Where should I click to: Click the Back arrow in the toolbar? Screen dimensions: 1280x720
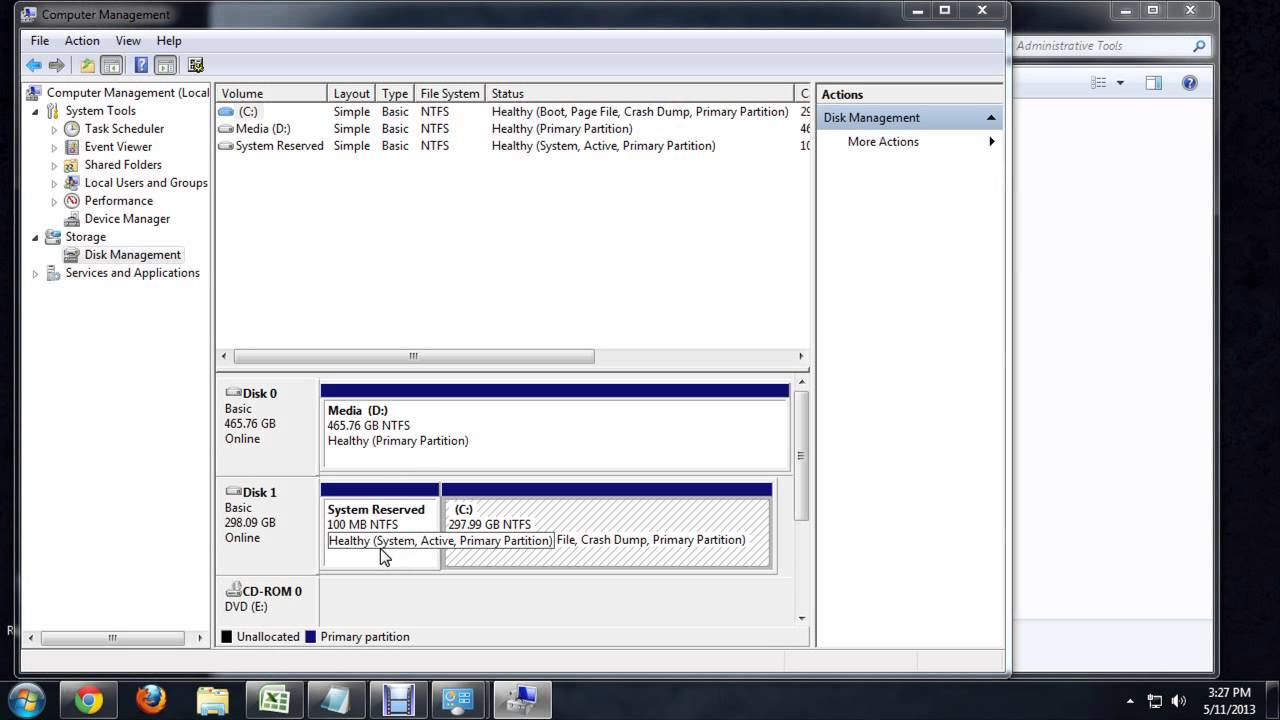34,65
